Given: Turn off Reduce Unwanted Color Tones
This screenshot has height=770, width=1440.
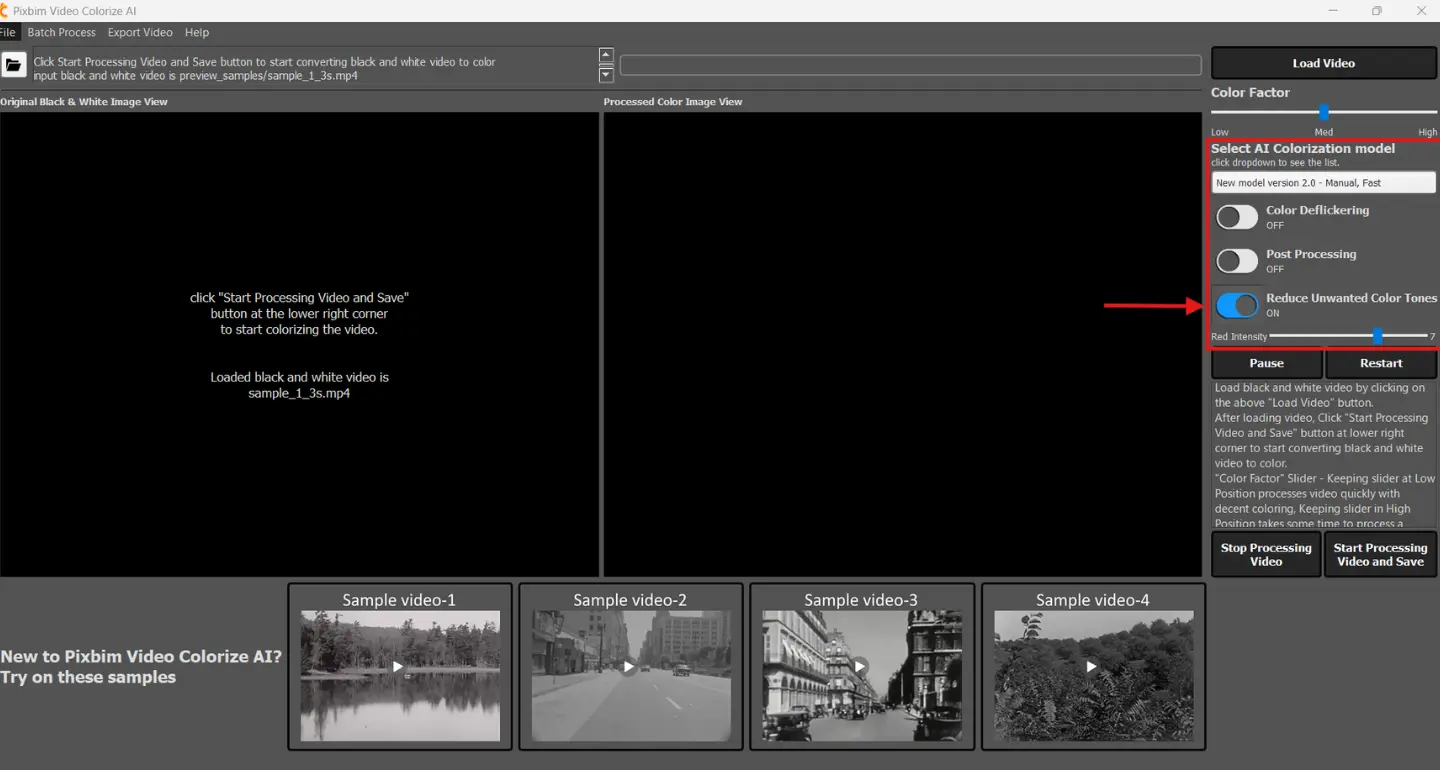Looking at the screenshot, I should (x=1237, y=305).
